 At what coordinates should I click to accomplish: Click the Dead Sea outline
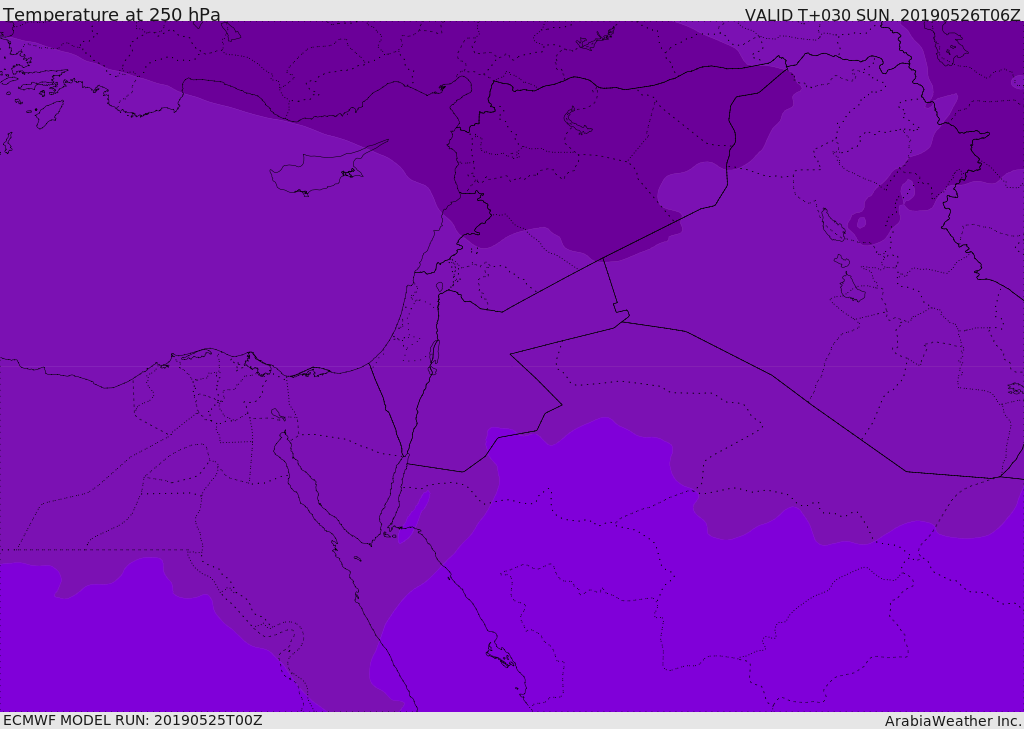pyautogui.click(x=434, y=353)
